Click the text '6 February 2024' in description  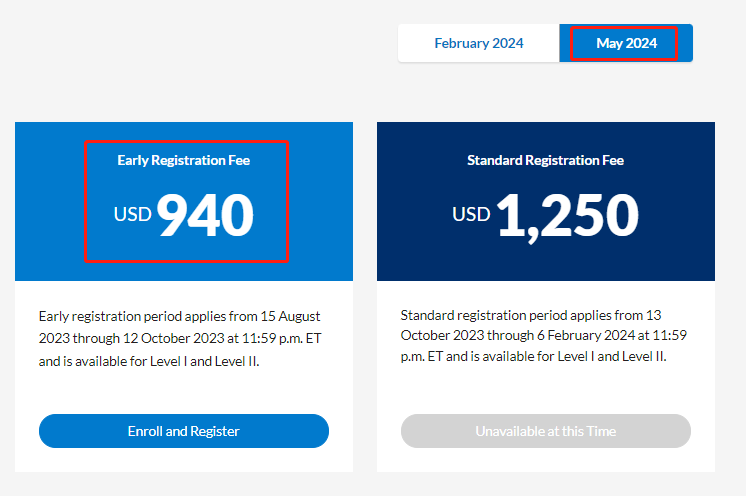coord(586,335)
